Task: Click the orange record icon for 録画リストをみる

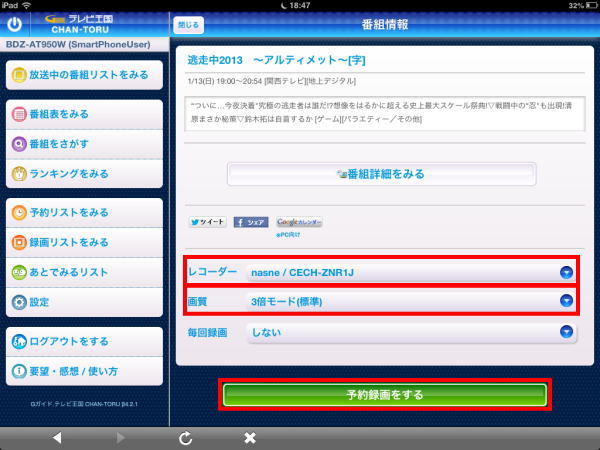Action: pos(19,242)
